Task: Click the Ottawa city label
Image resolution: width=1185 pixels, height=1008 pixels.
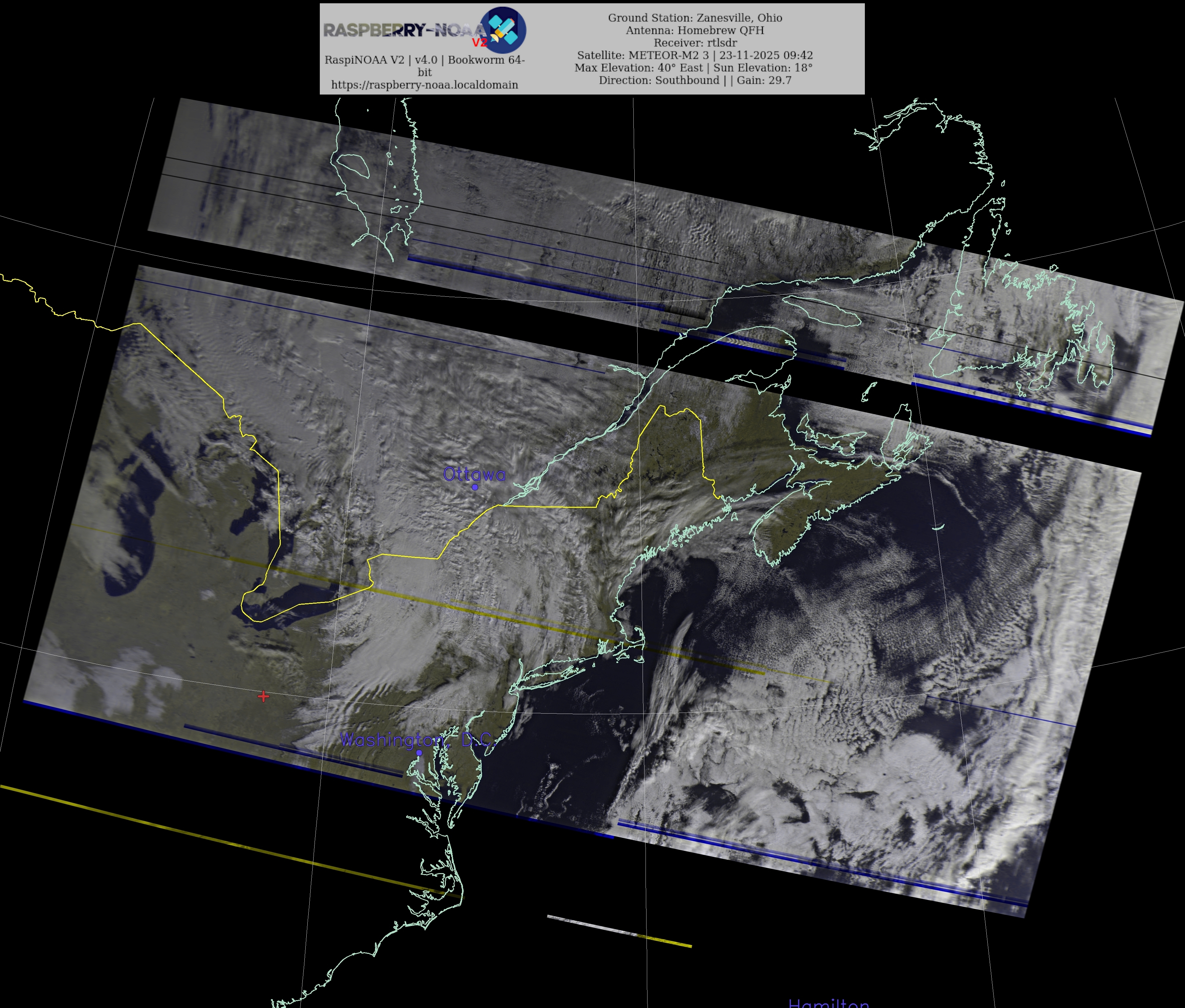Action: (474, 474)
